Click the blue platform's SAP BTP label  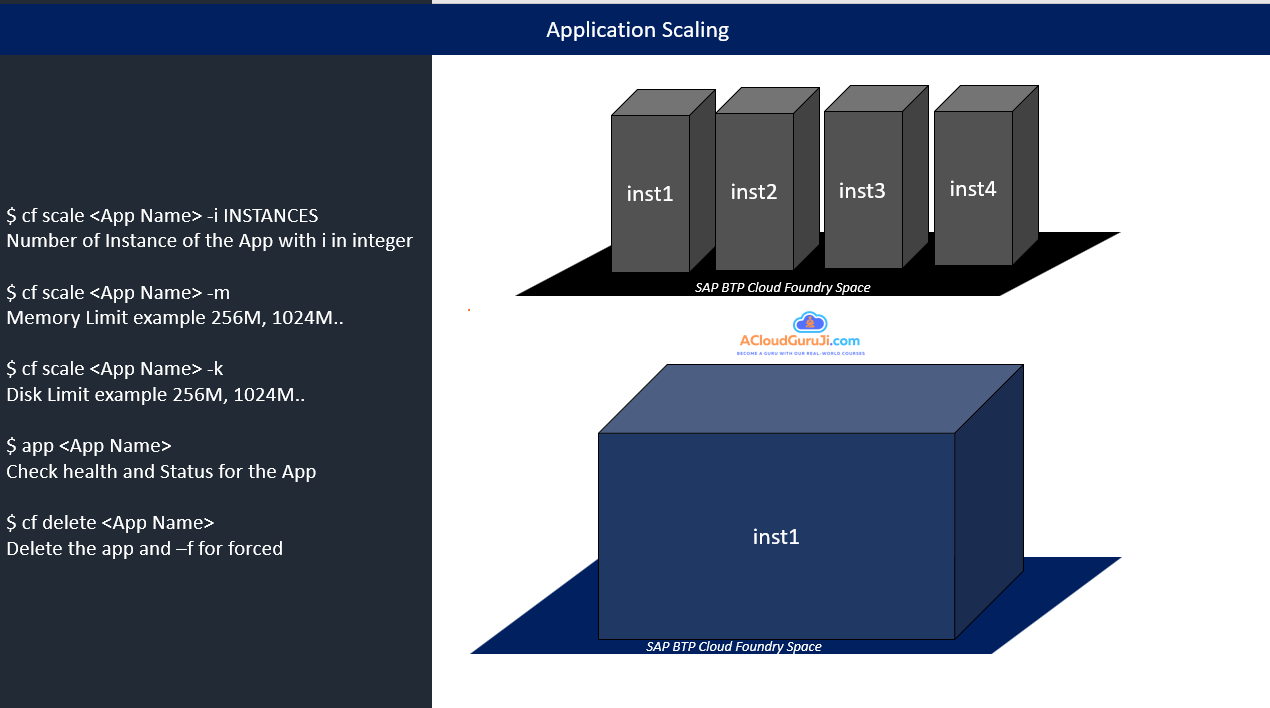(x=733, y=647)
